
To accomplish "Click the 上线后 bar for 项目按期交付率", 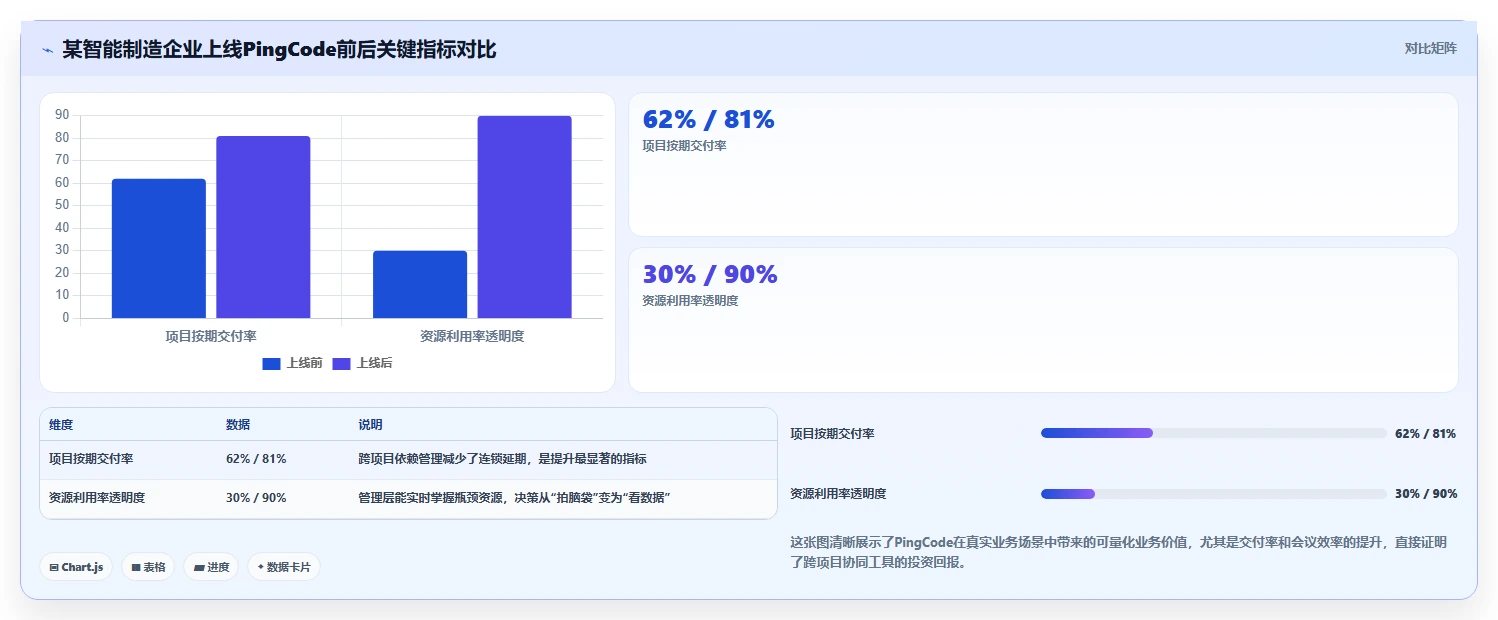I will (263, 227).
